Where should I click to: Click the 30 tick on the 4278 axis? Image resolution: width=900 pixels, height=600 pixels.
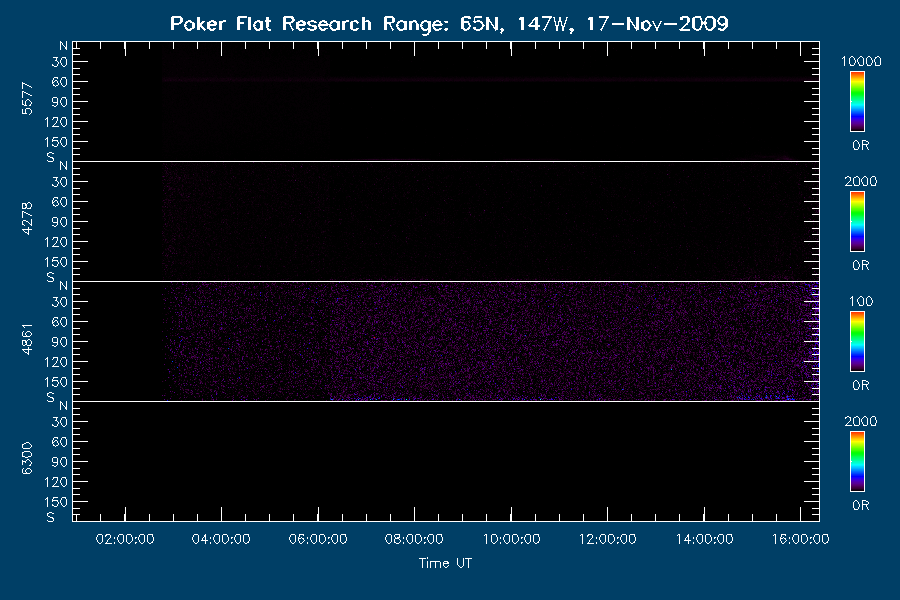(59, 182)
